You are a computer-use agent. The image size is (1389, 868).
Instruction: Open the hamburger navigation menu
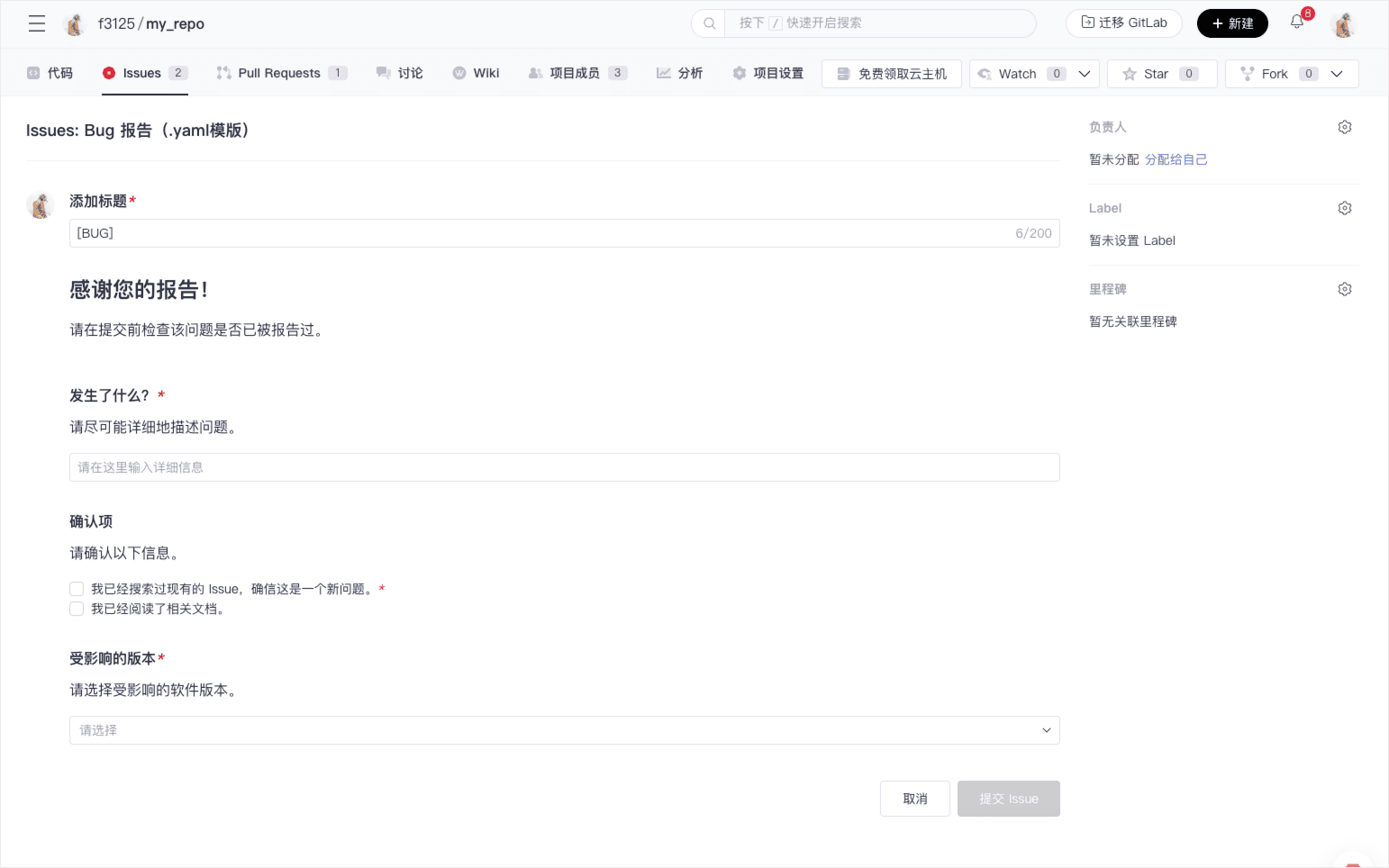37,23
